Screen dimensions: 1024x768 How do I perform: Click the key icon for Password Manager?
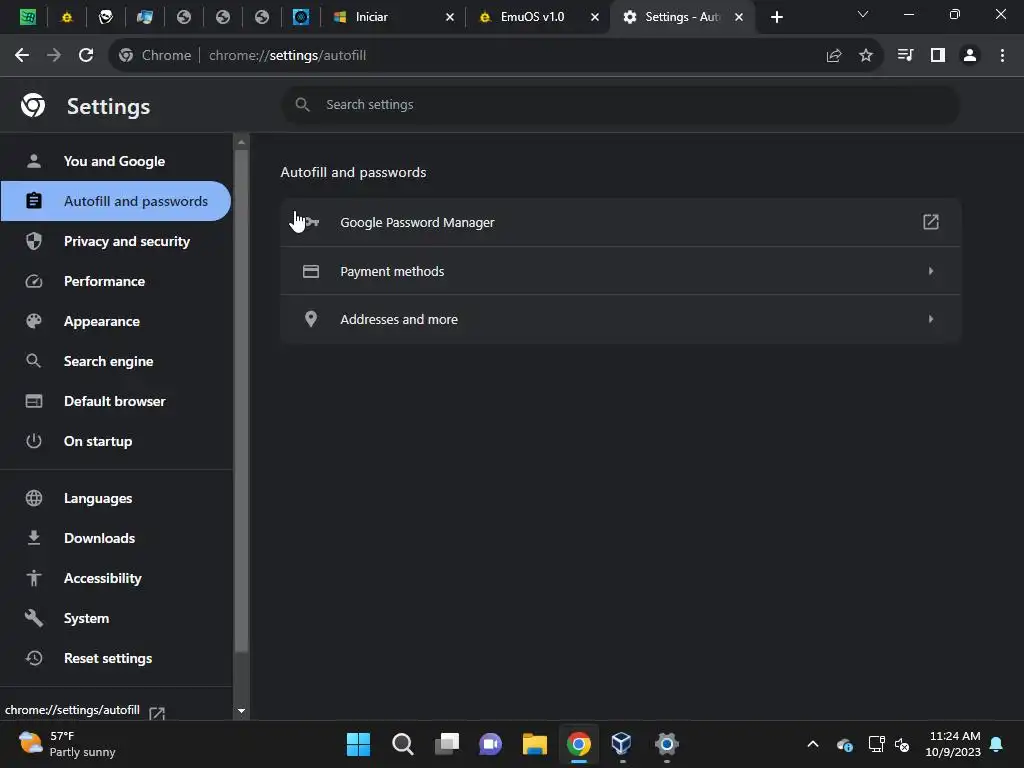[x=311, y=223]
